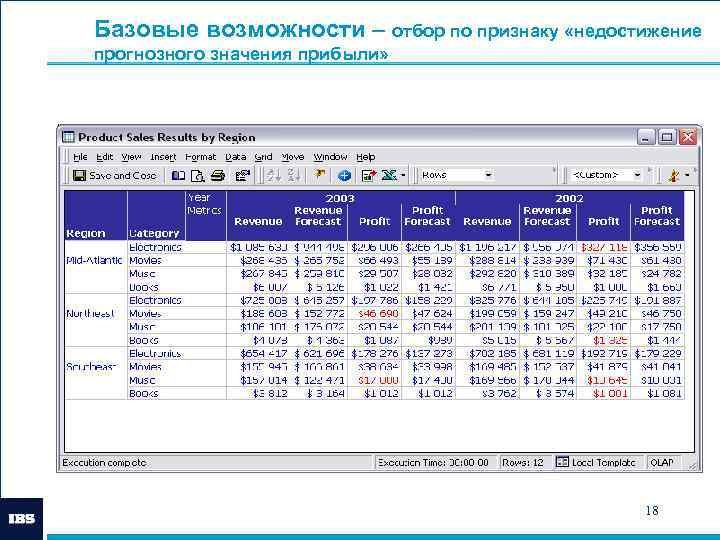Select Electronics under Mid-Atlantic

pos(155,247)
